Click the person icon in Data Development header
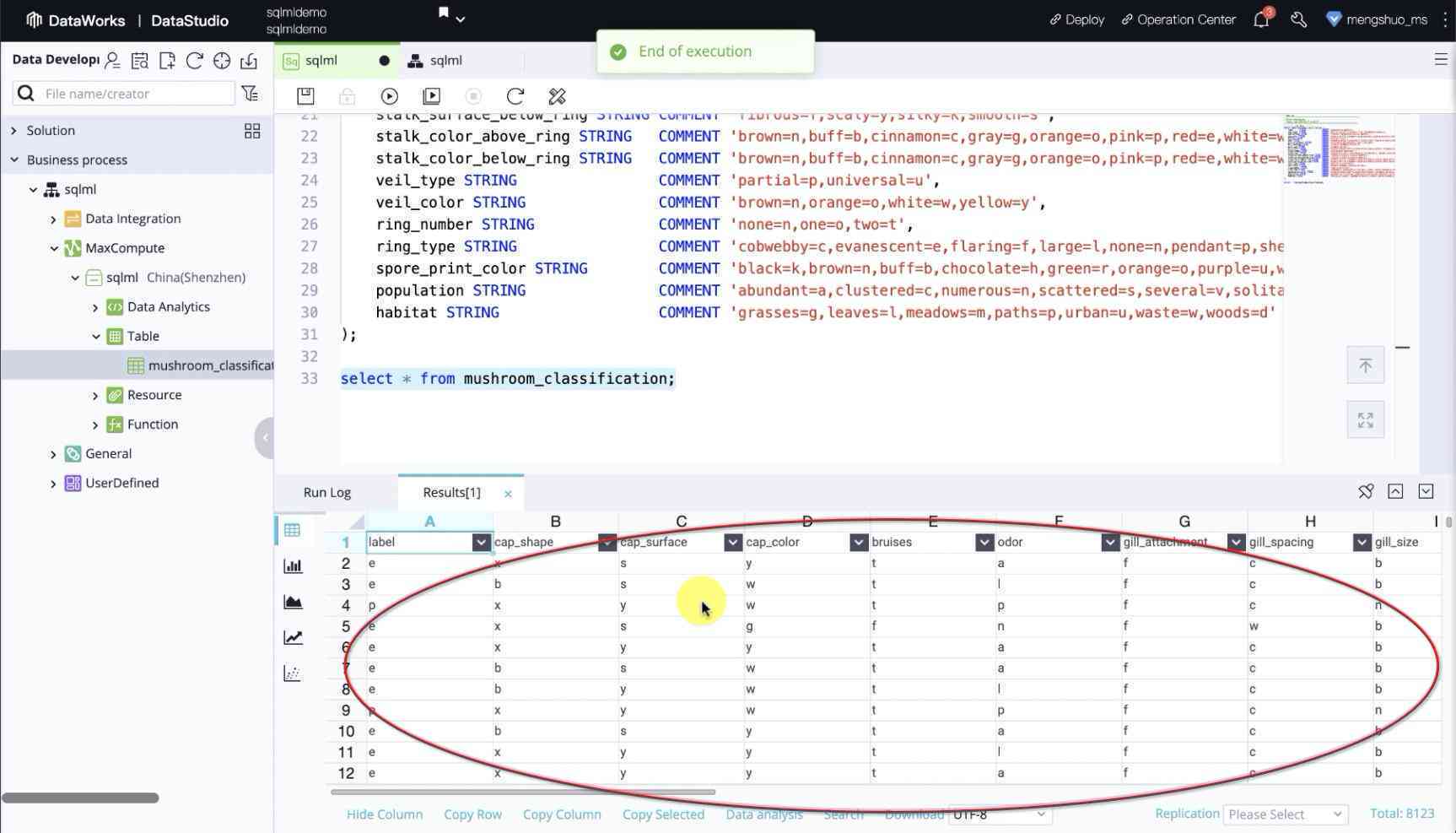Image resolution: width=1456 pixels, height=833 pixels. coord(112,60)
